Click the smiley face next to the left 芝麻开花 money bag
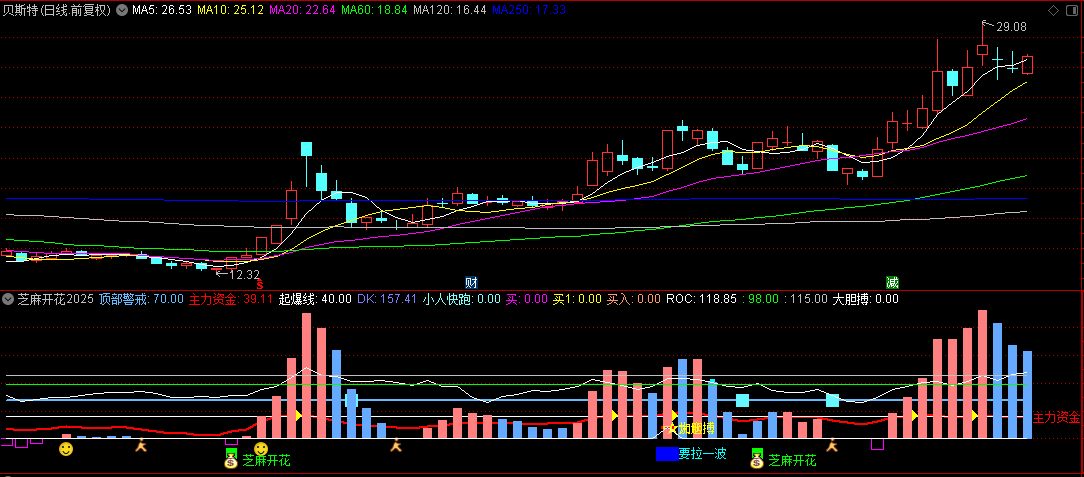The width and height of the screenshot is (1084, 477). (x=261, y=449)
